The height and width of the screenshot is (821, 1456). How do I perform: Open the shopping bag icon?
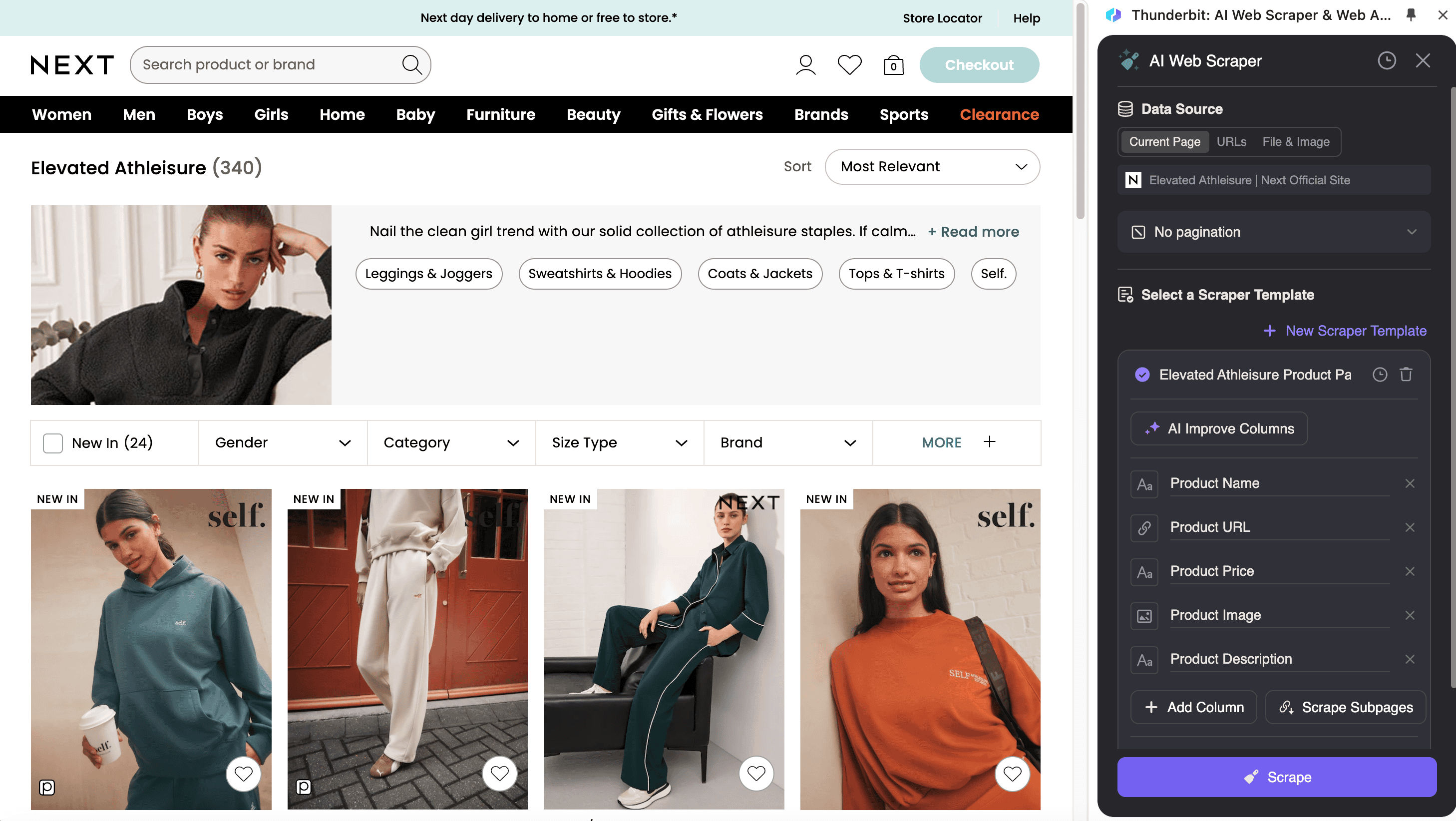coord(893,65)
